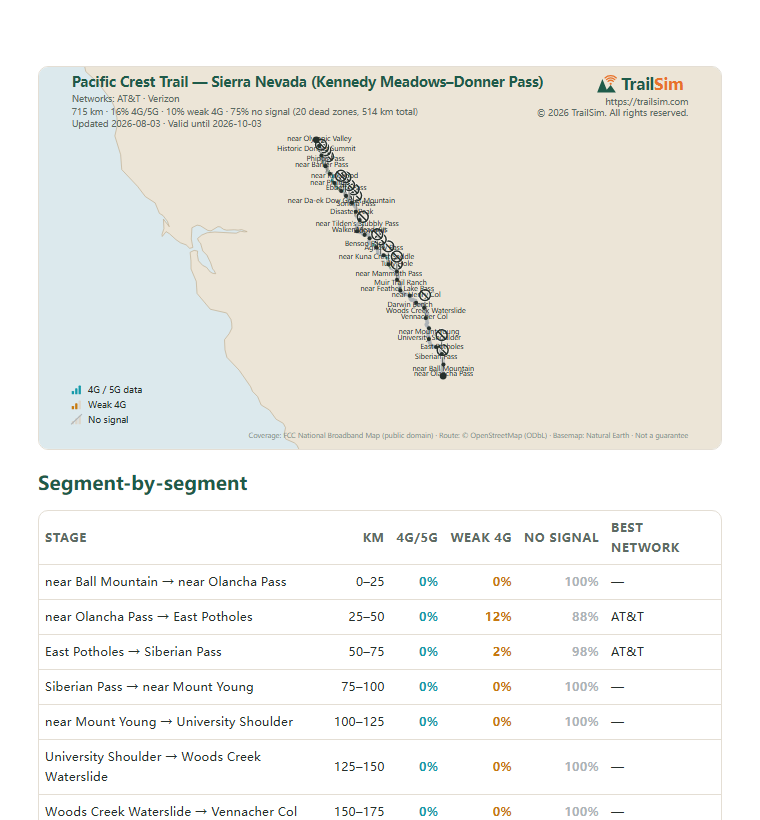This screenshot has width=760, height=820.
Task: Click the trail start dot near Olympic Valley
Action: tap(316, 140)
